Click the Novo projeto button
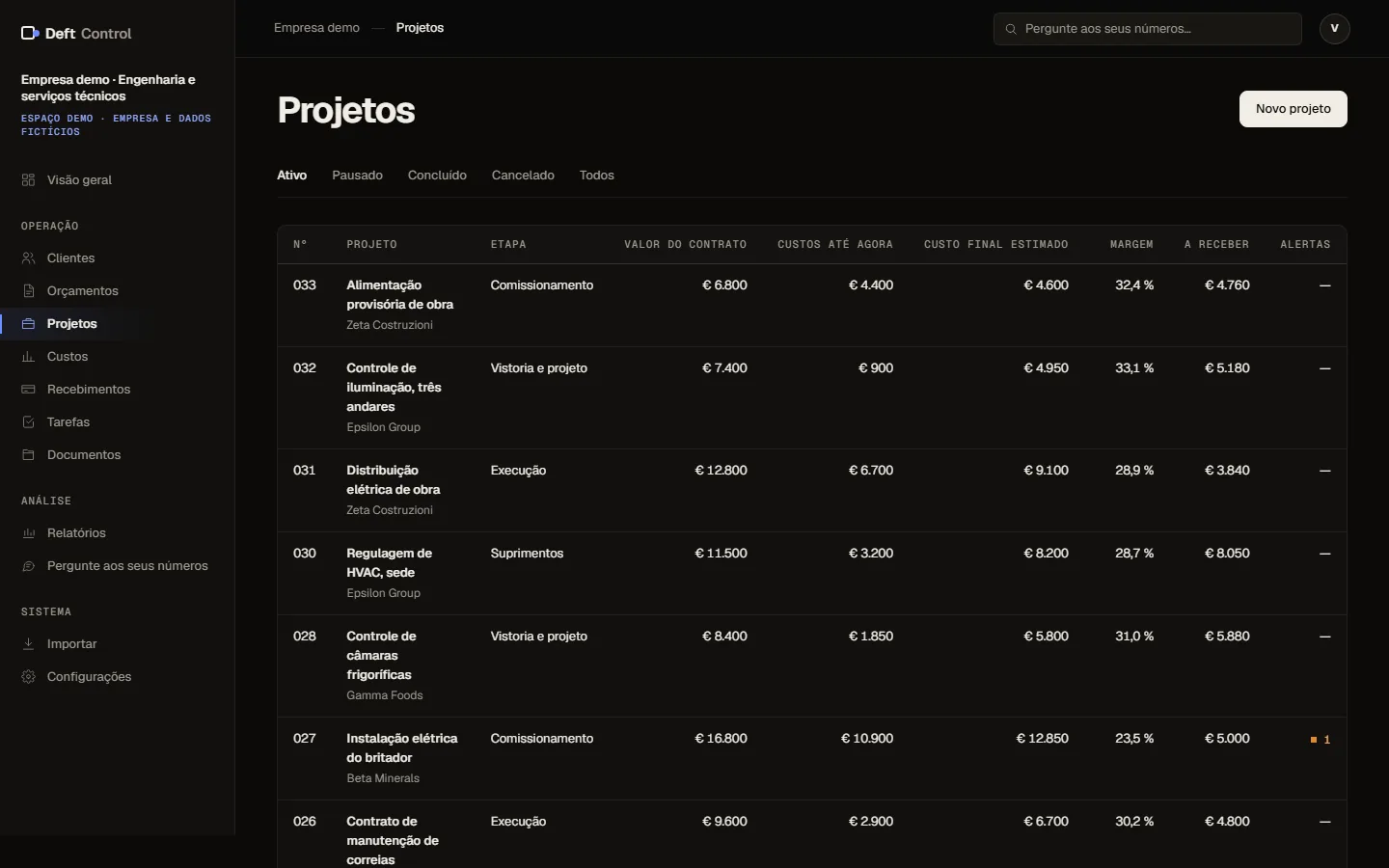 [x=1293, y=109]
